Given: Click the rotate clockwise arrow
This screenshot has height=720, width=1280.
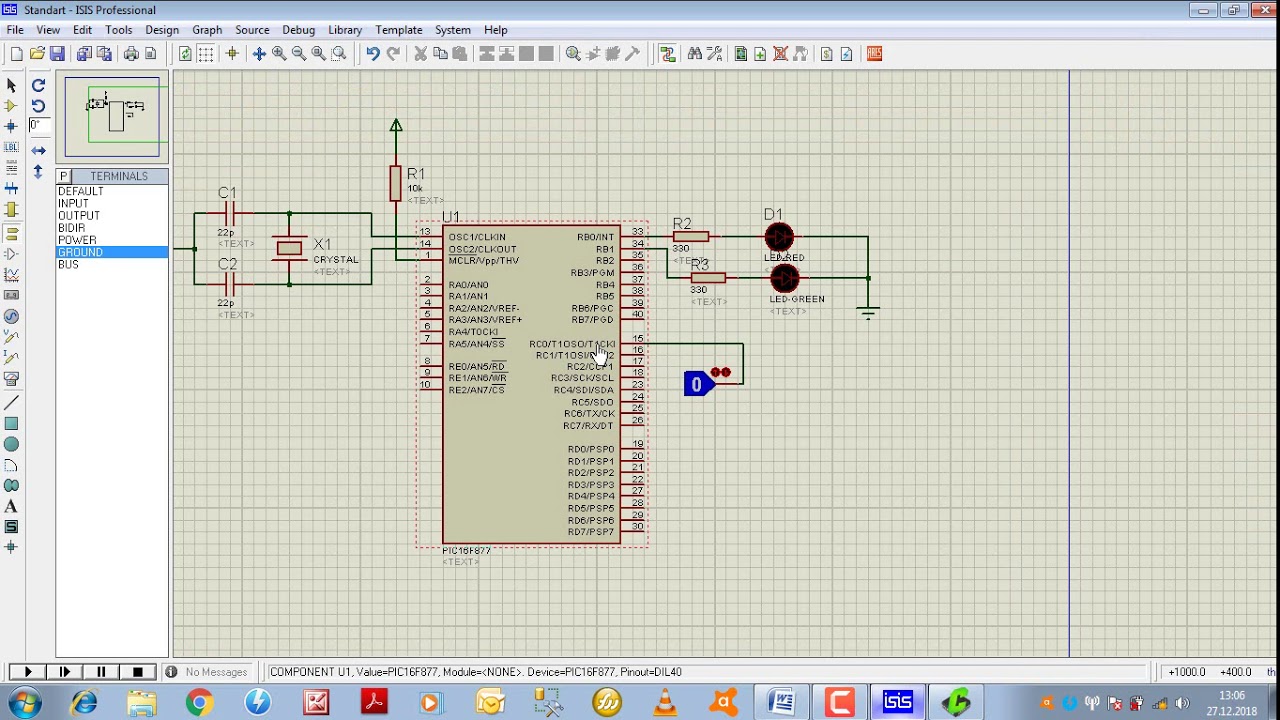Looking at the screenshot, I should click(38, 86).
